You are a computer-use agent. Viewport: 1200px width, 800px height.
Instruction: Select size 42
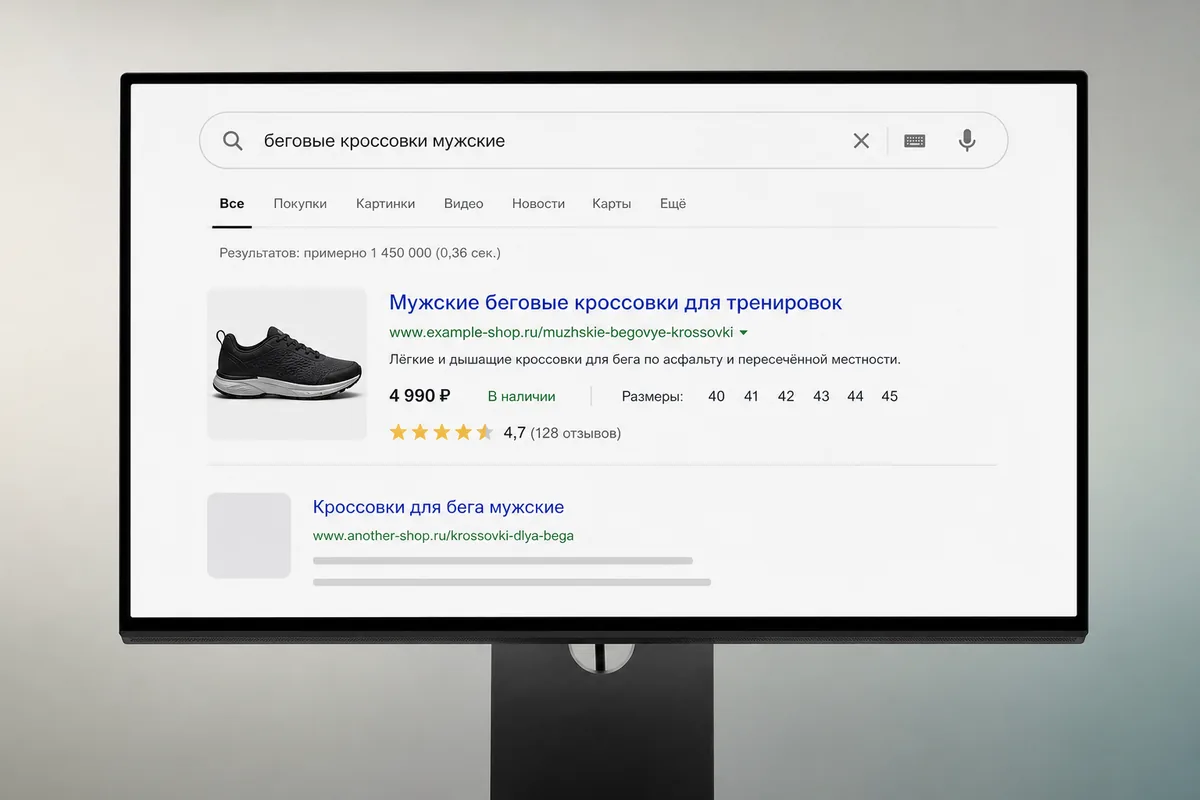pos(786,396)
